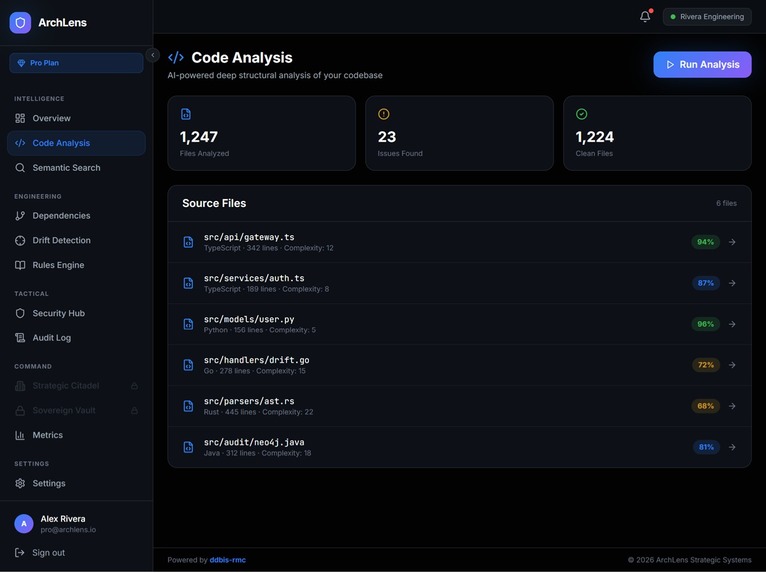Image resolution: width=766 pixels, height=573 pixels.
Task: Click the file icon for src/parsers/ast.rs
Action: [x=188, y=406]
